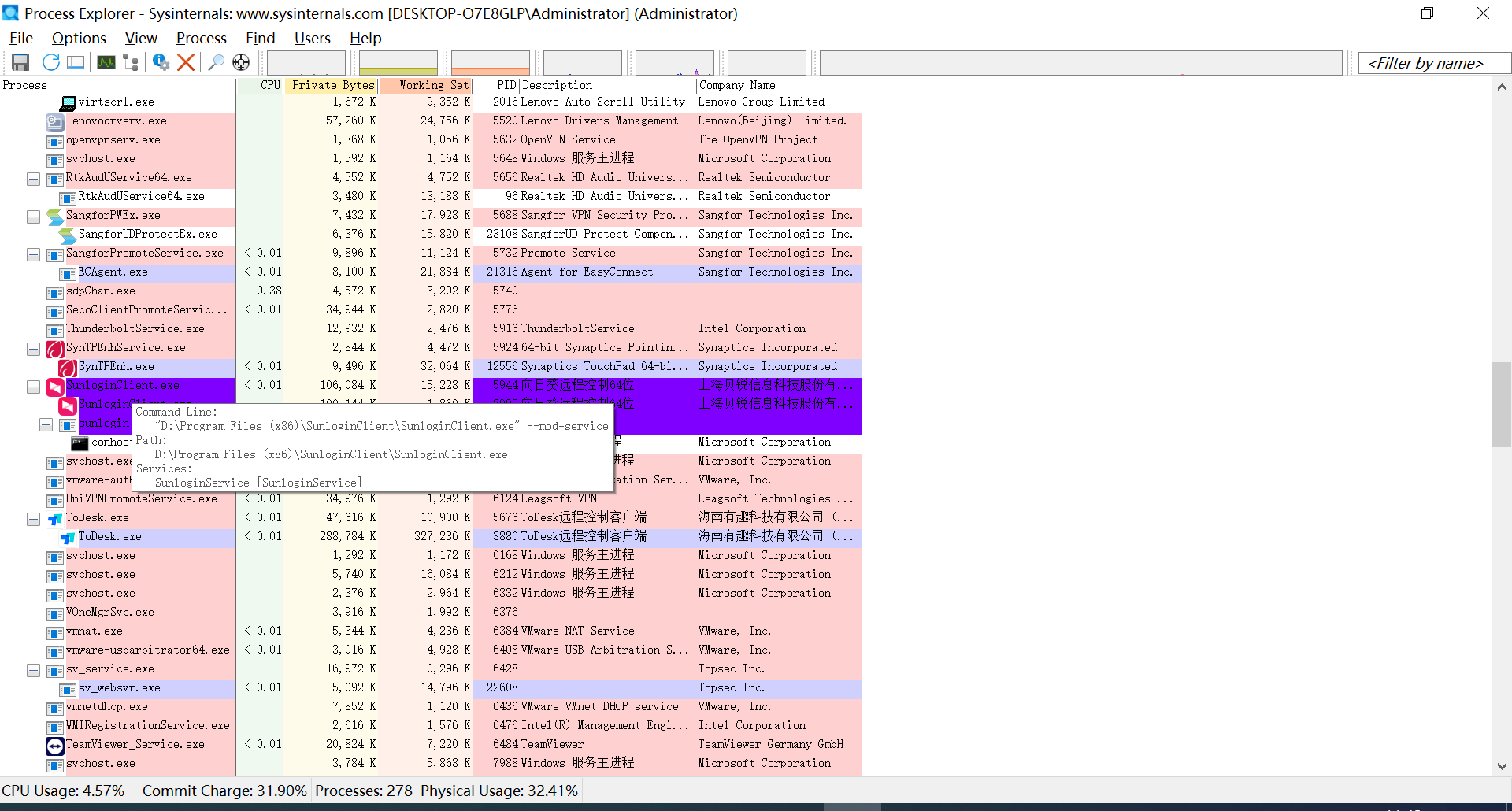The image size is (1512, 811).
Task: Select the SynTPEnh.exe red icon
Action: coord(68,367)
